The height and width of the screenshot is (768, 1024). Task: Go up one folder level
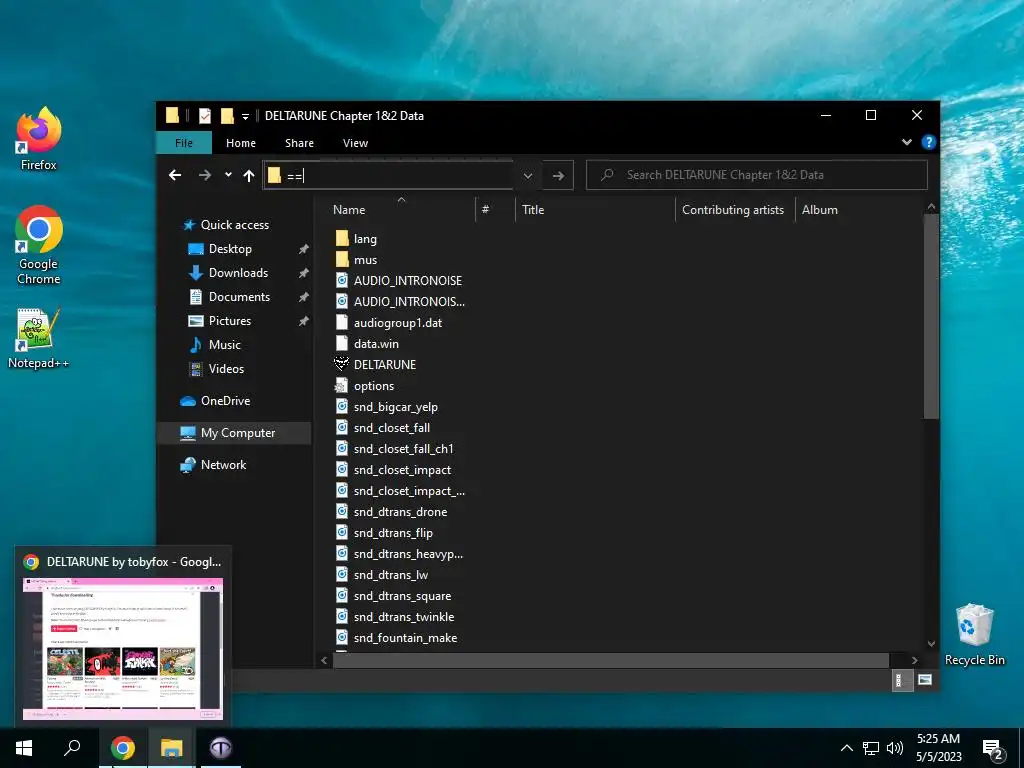click(249, 175)
